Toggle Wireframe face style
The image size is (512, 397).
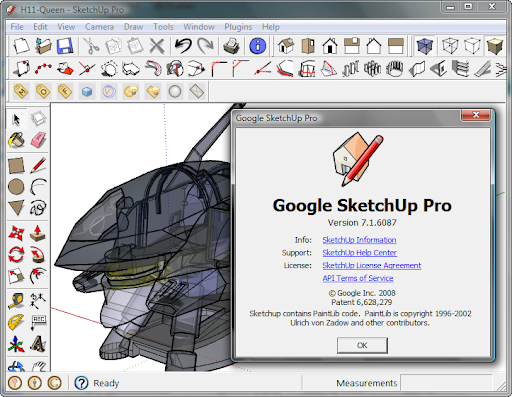click(x=450, y=46)
